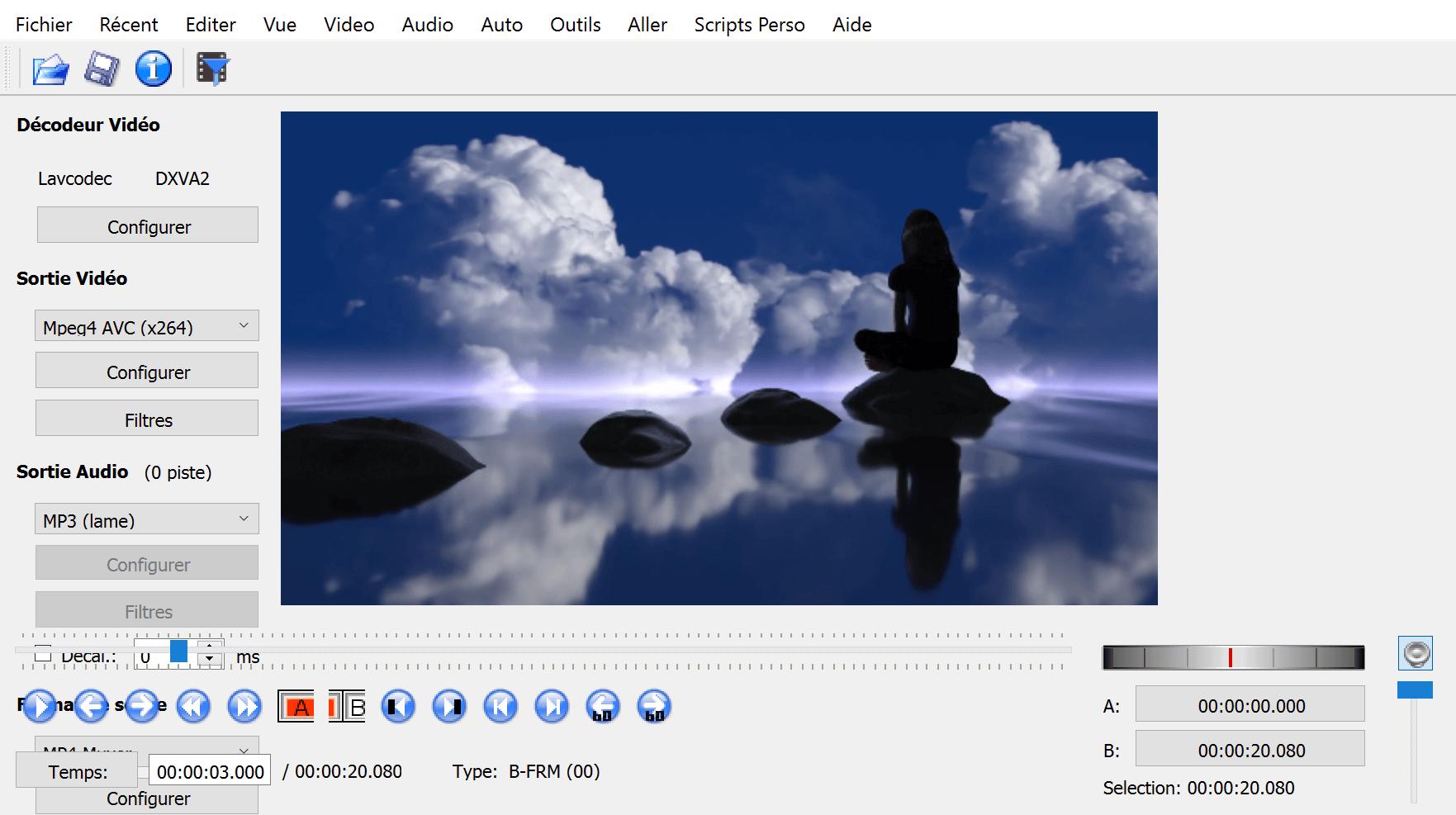Jump forward 60 seconds in the video
1456x815 pixels.
click(x=653, y=706)
